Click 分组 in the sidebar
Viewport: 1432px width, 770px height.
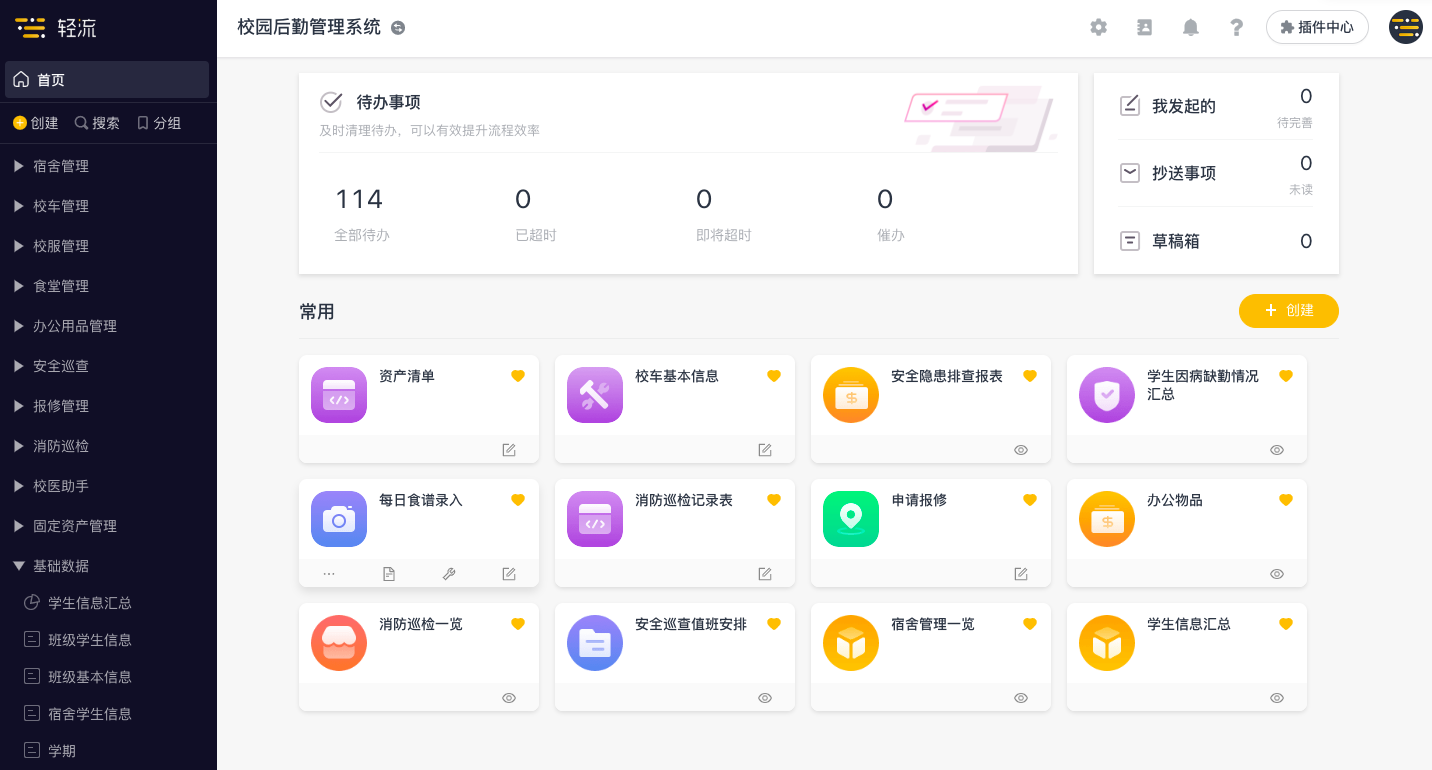[x=158, y=123]
